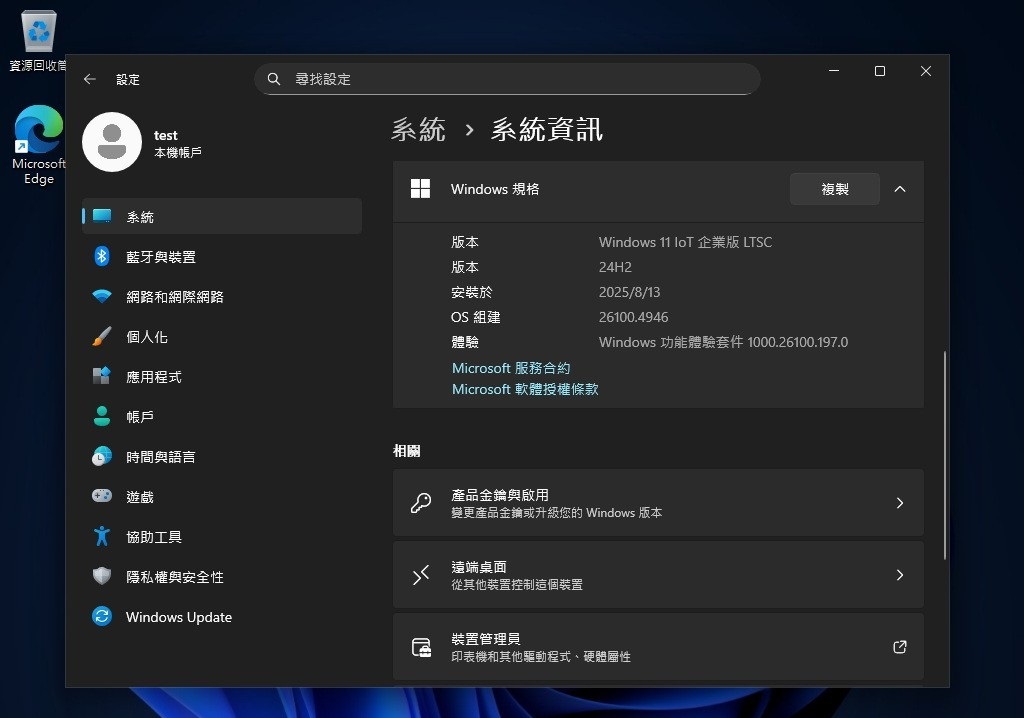Open the Microsoft 服務合約 link

pos(511,368)
